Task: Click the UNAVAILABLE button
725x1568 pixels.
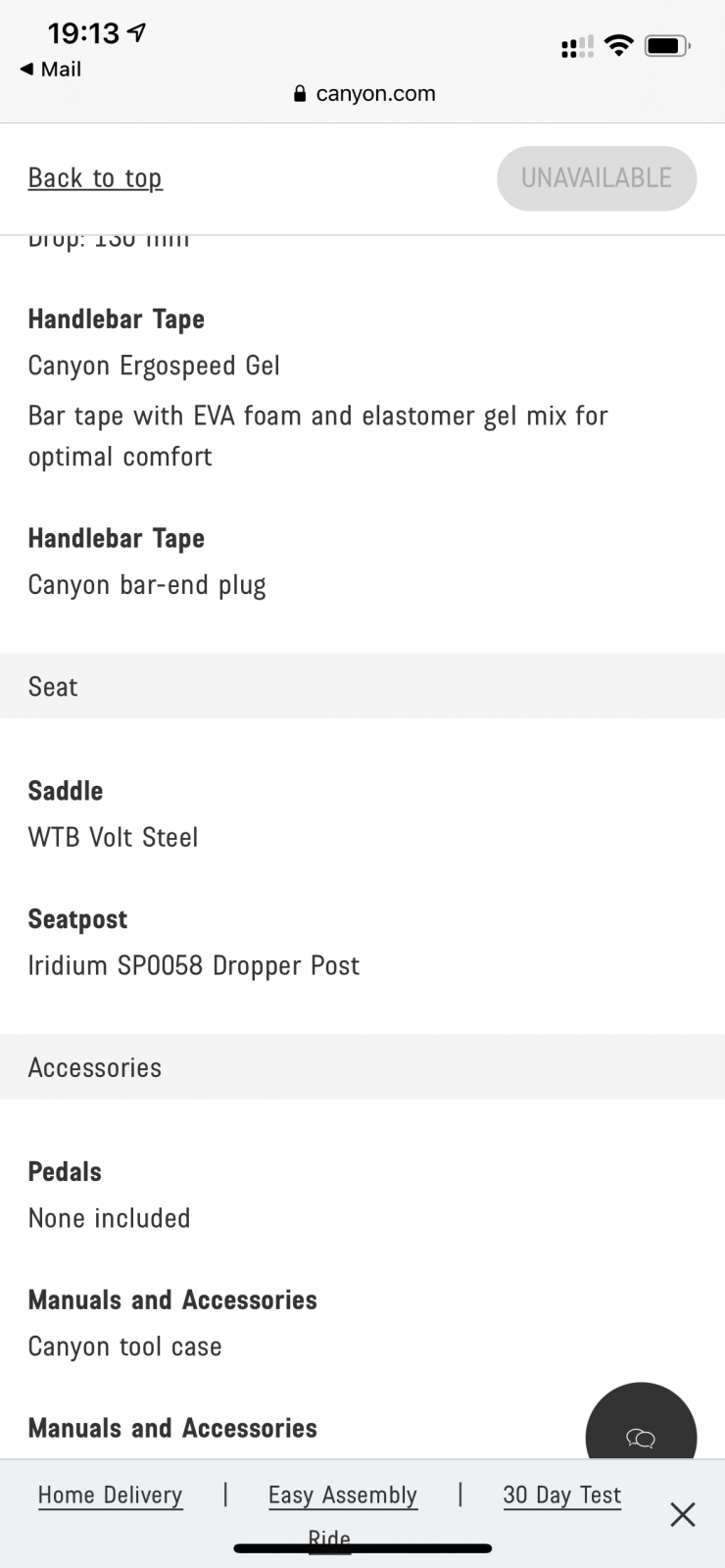Action: pyautogui.click(x=597, y=178)
